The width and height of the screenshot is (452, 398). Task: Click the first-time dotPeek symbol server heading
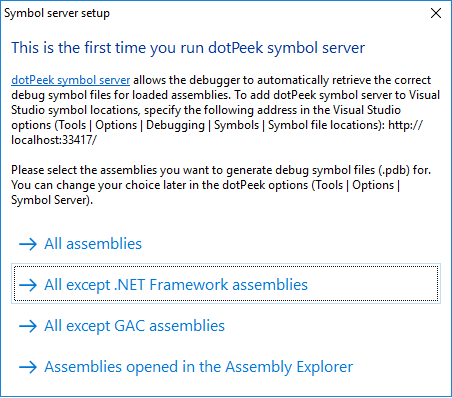[188, 48]
